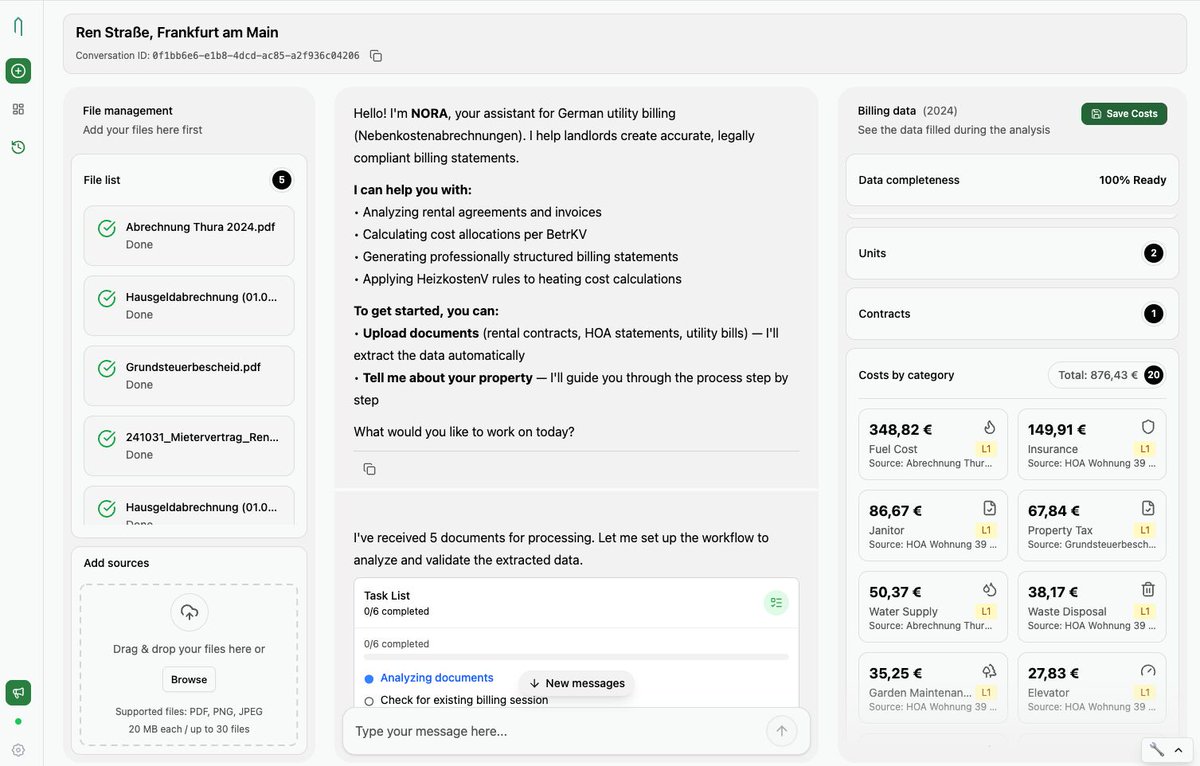Screen dimensions: 1200x766
Task: Click L1 badge on Water Supply card
Action: point(986,611)
